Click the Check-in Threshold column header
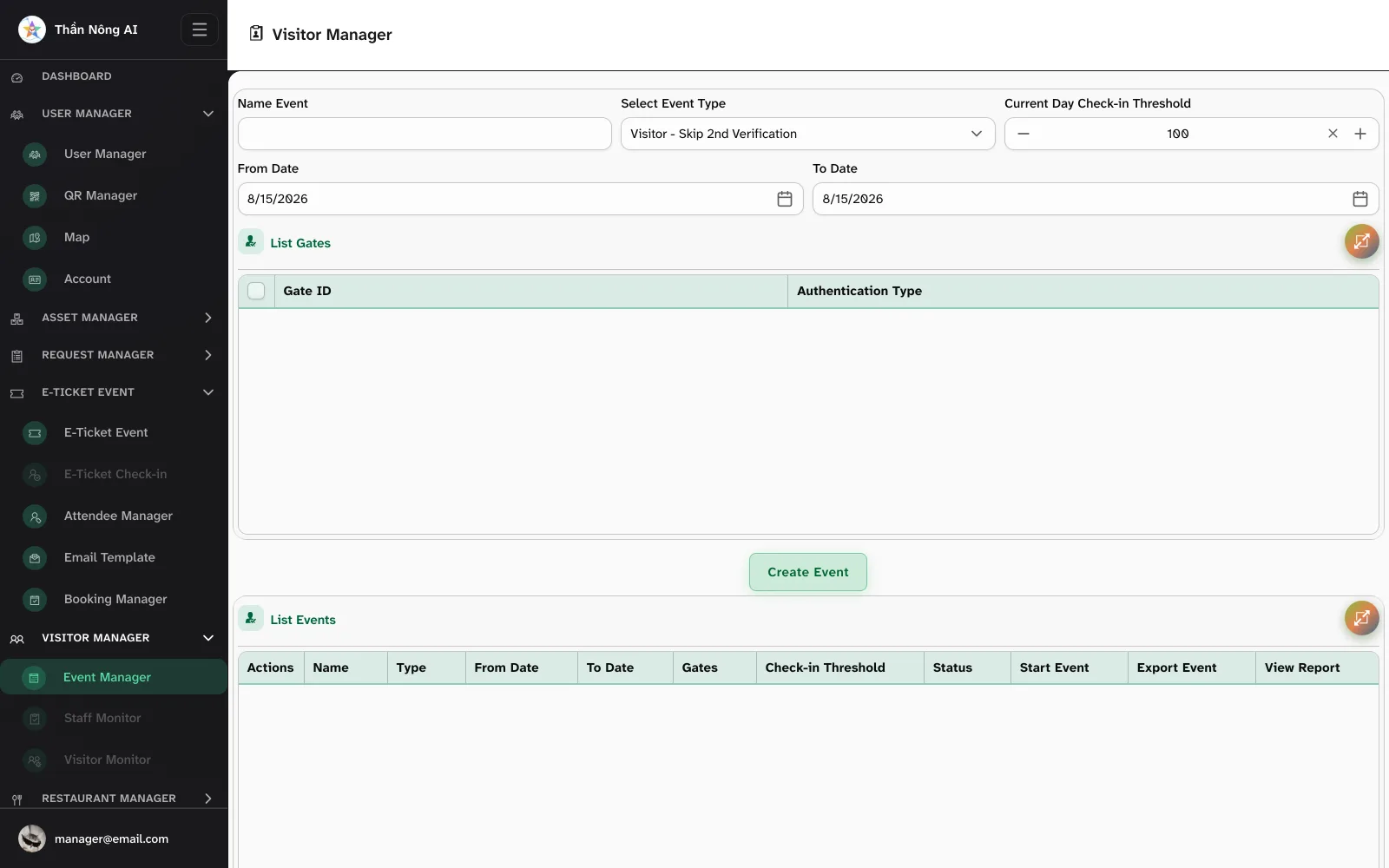1389x868 pixels. pos(840,667)
